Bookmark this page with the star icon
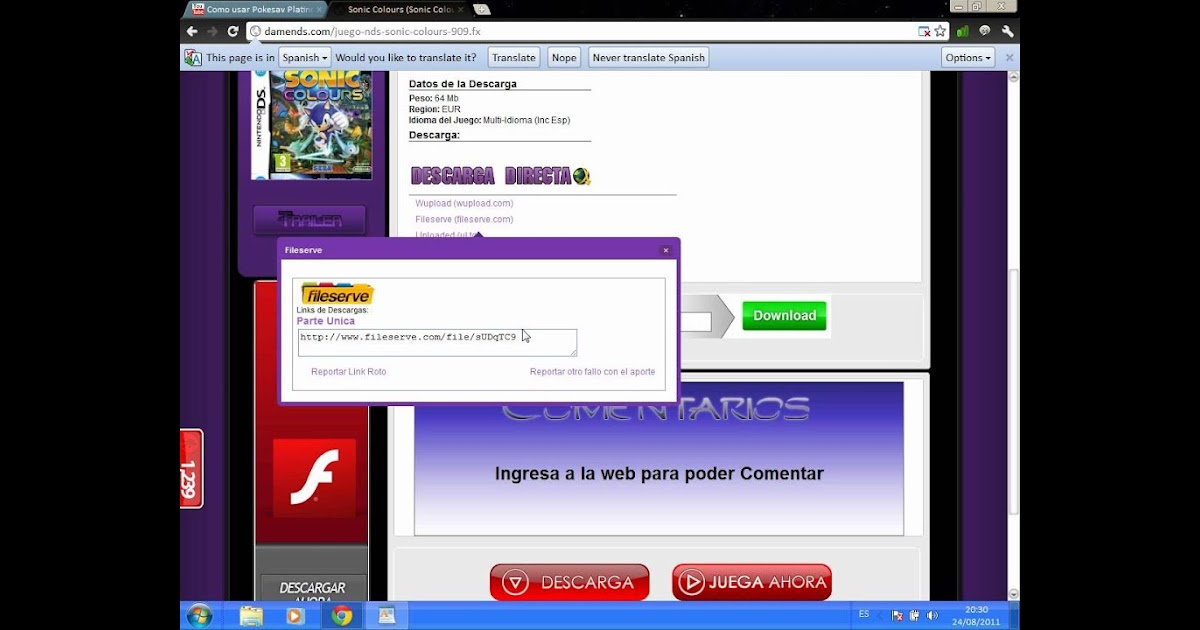Viewport: 1200px width, 630px height. pos(940,31)
